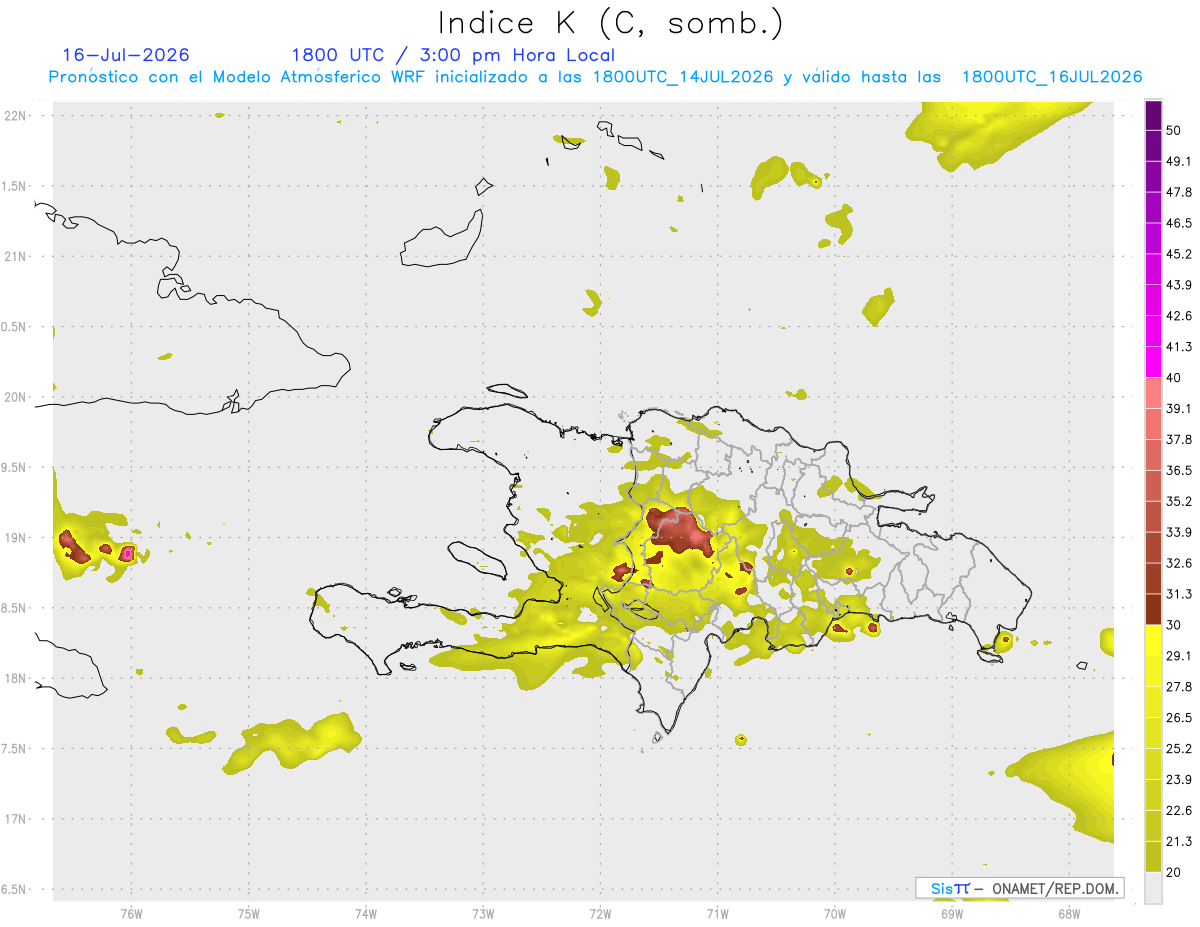
Task: Click the date label "16-Jul-2026"
Action: coord(126,55)
